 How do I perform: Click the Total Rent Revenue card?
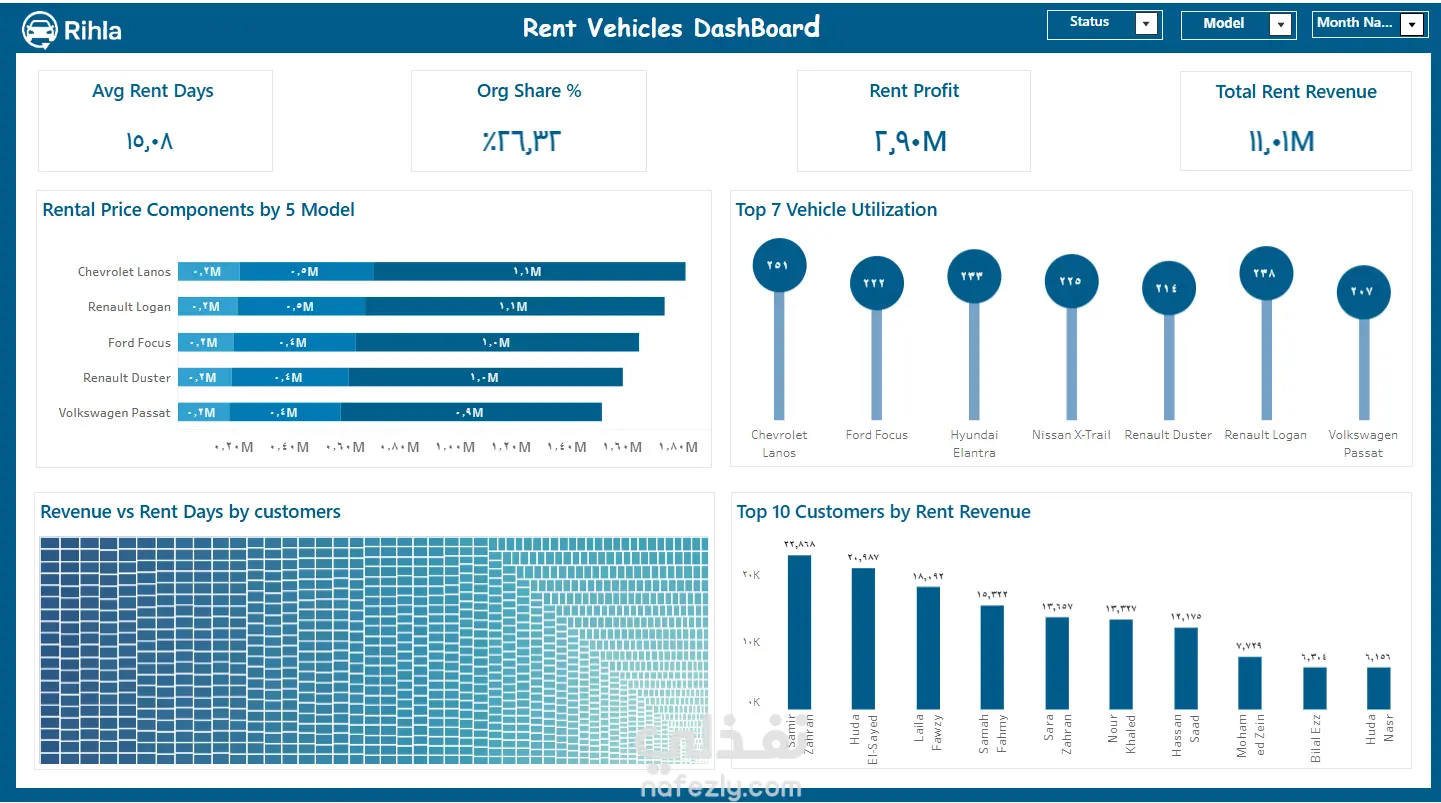coord(1296,121)
